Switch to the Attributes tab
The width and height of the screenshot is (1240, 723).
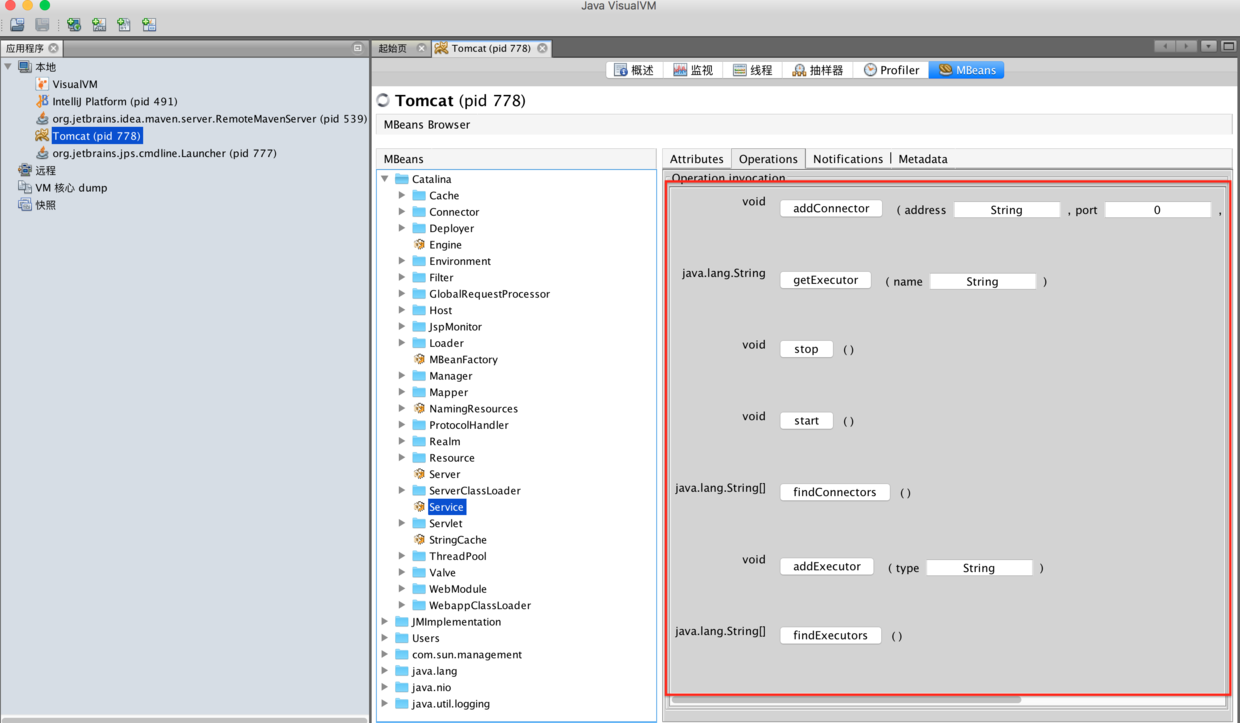pyautogui.click(x=696, y=159)
